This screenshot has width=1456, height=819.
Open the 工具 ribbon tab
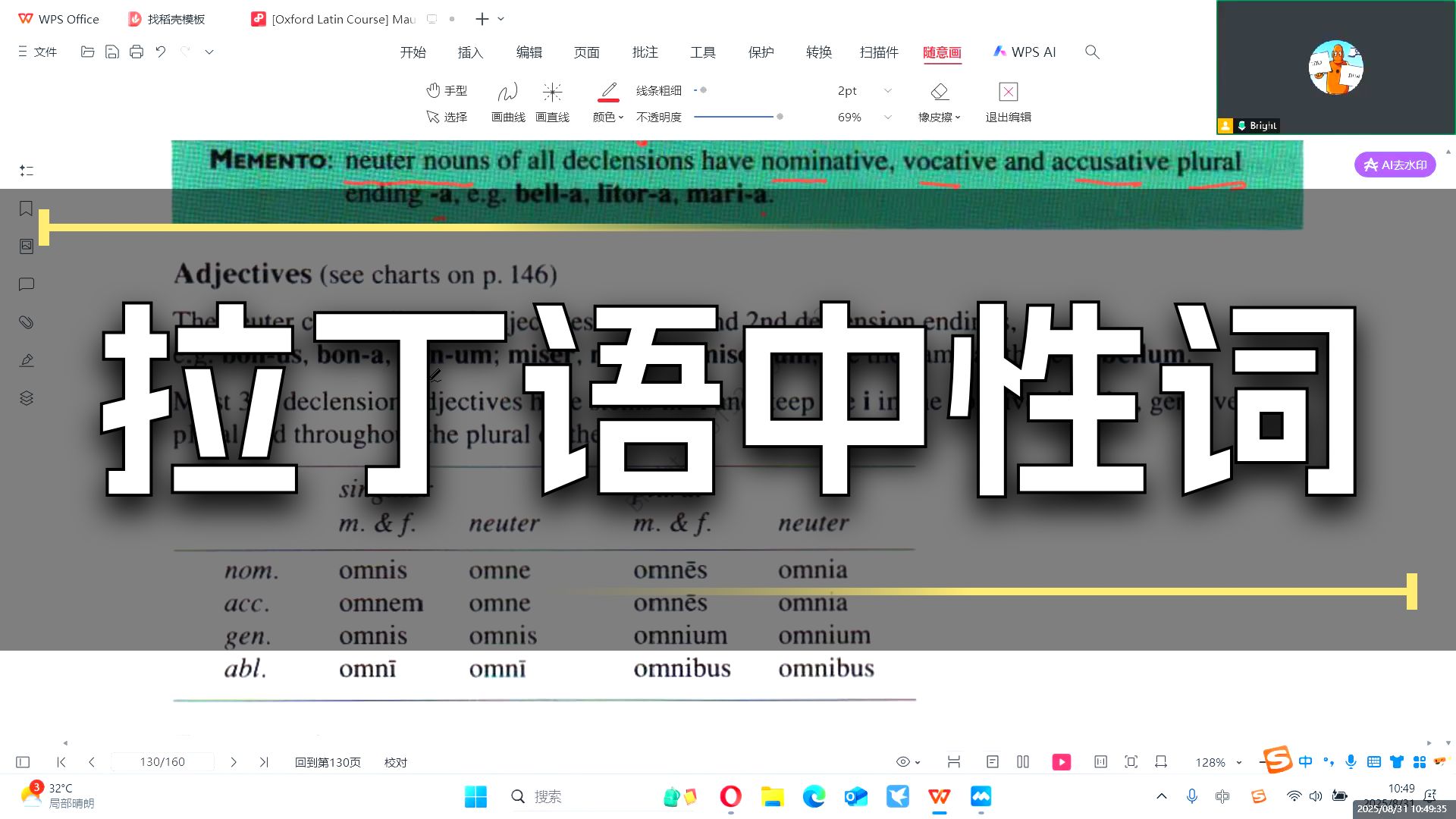coord(702,52)
